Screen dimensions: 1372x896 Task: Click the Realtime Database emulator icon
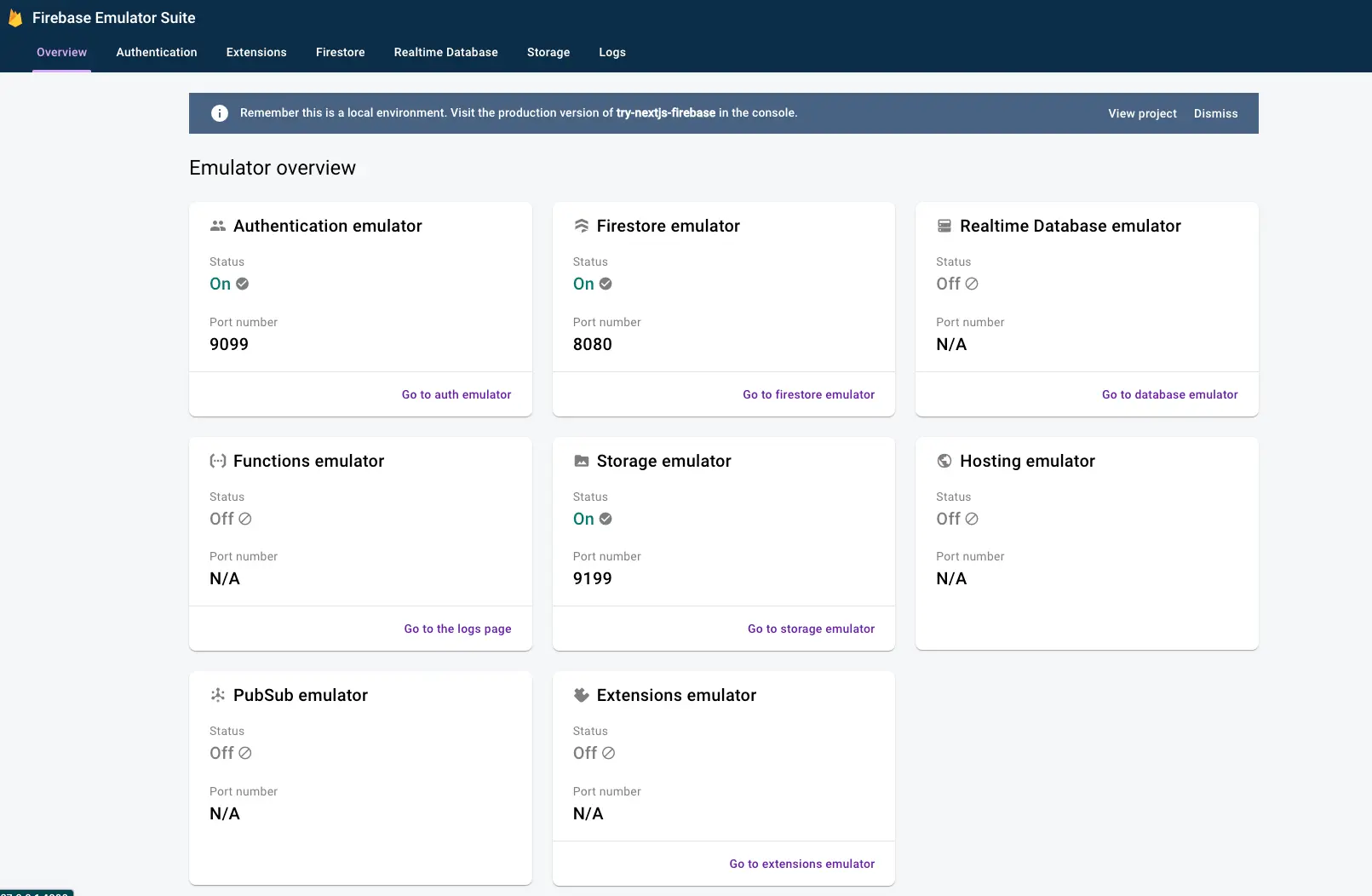[x=944, y=226]
